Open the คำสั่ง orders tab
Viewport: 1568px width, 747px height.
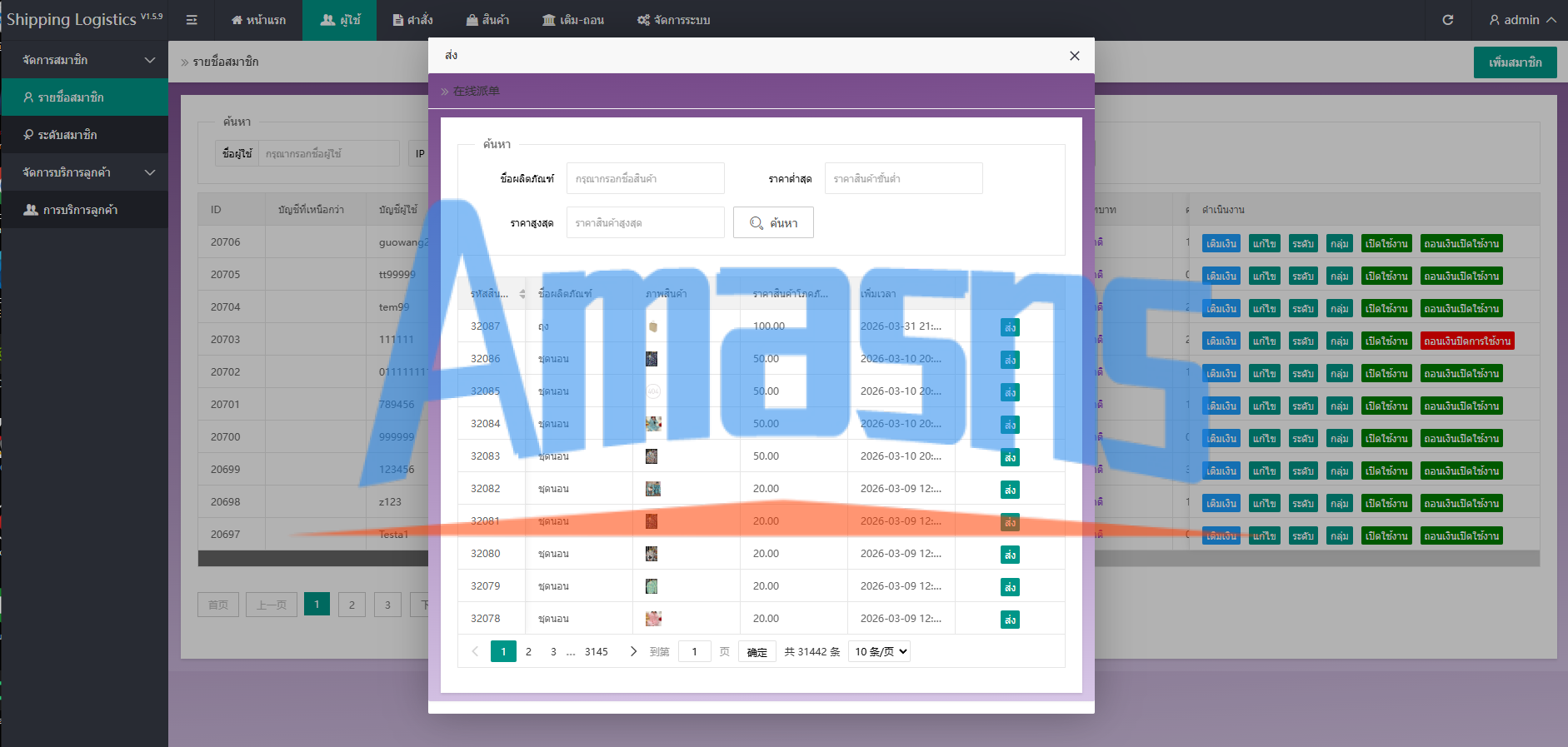413,20
